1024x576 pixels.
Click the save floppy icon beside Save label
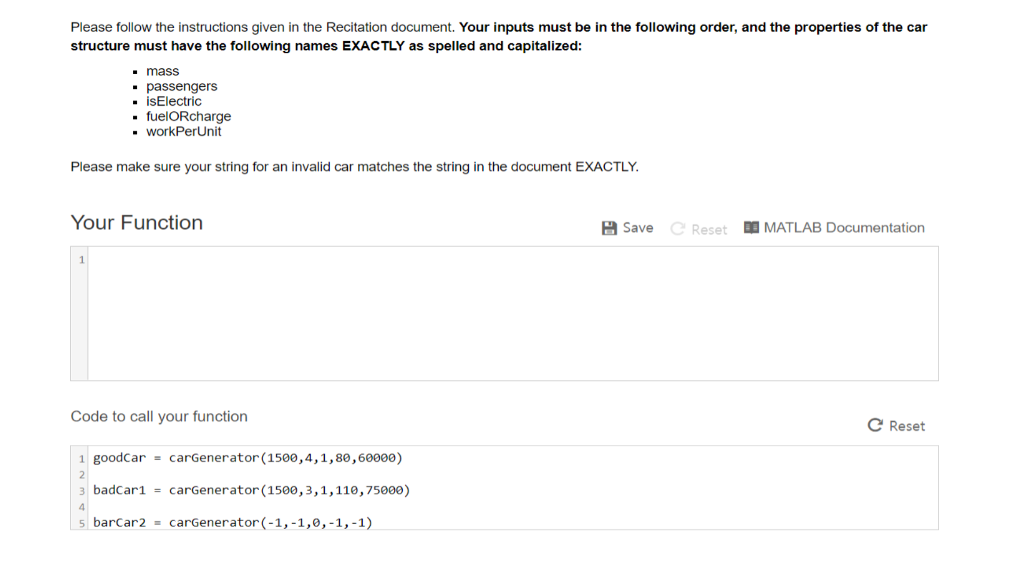coord(610,227)
